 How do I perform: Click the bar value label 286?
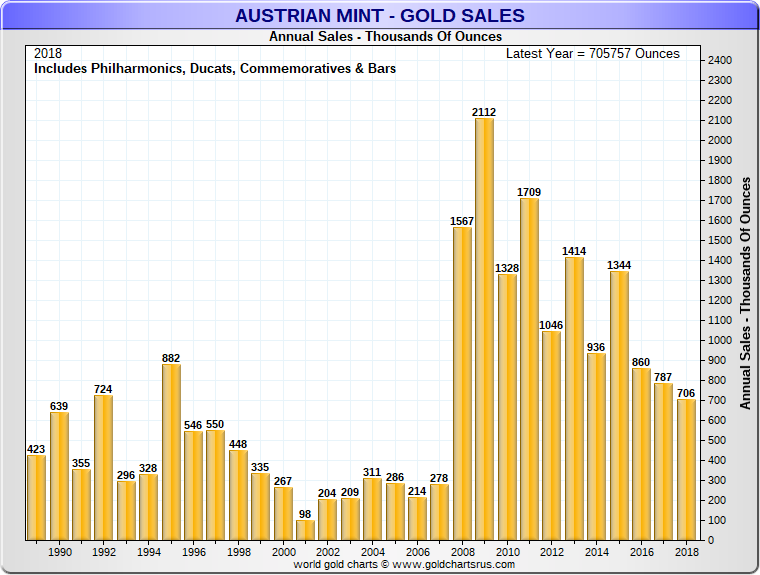pyautogui.click(x=395, y=477)
